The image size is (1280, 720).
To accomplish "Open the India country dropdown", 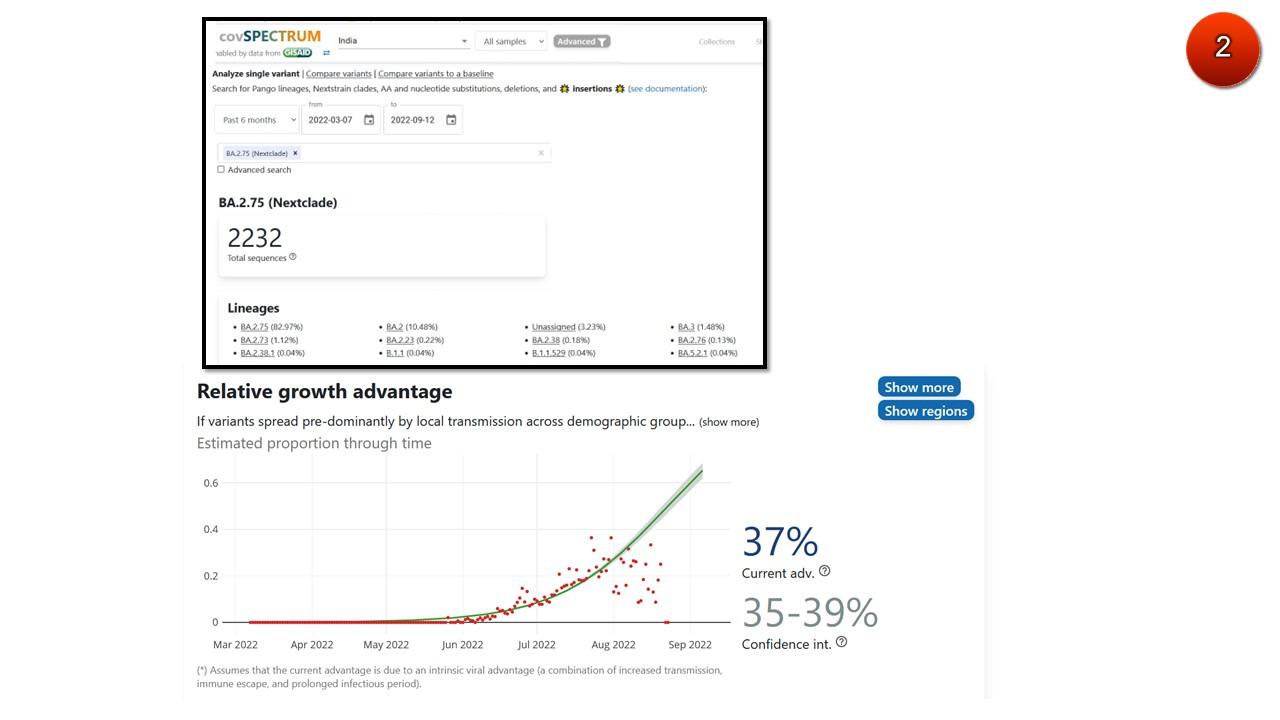I will (402, 41).
